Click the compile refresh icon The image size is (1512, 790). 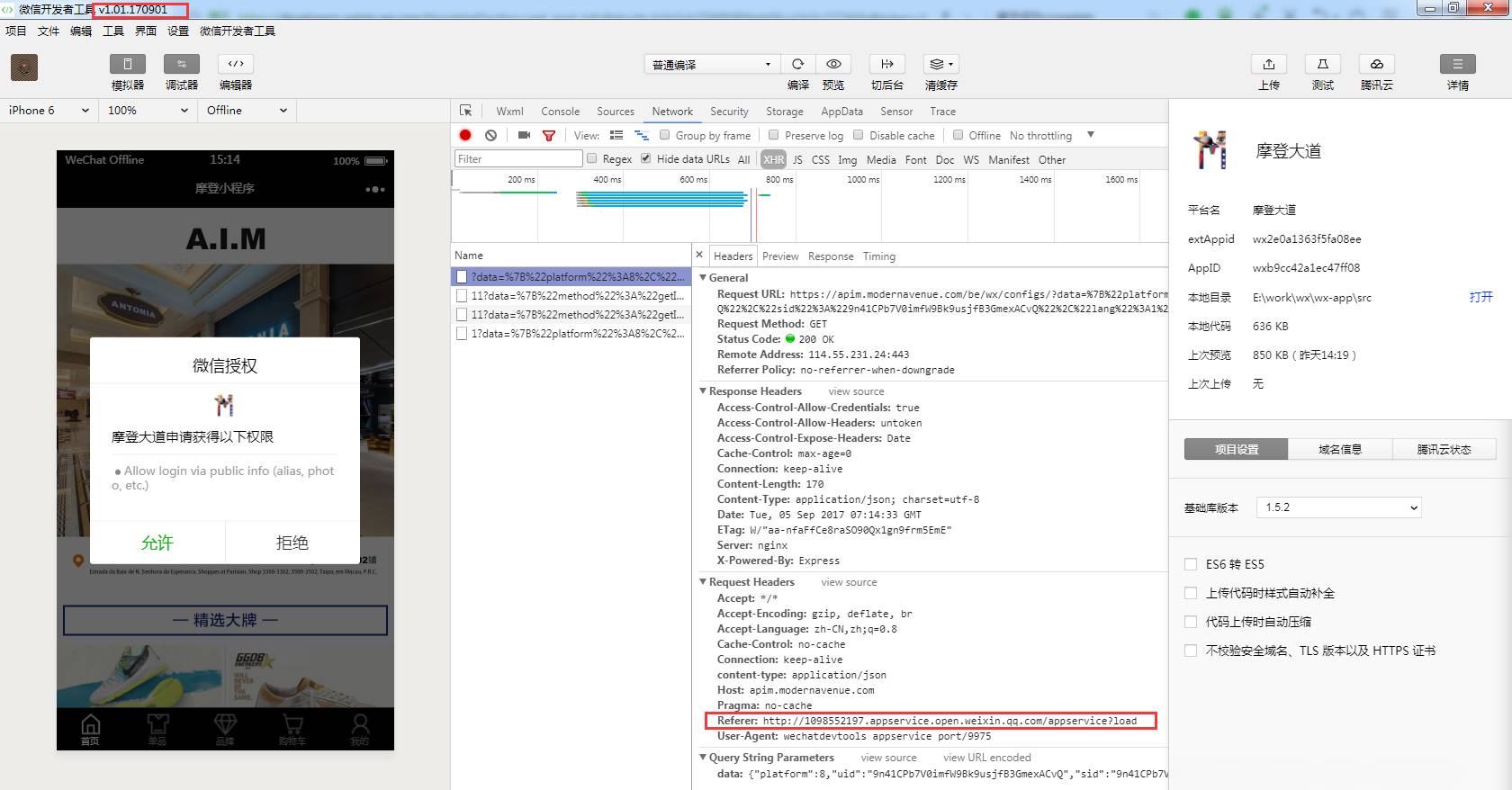click(797, 64)
